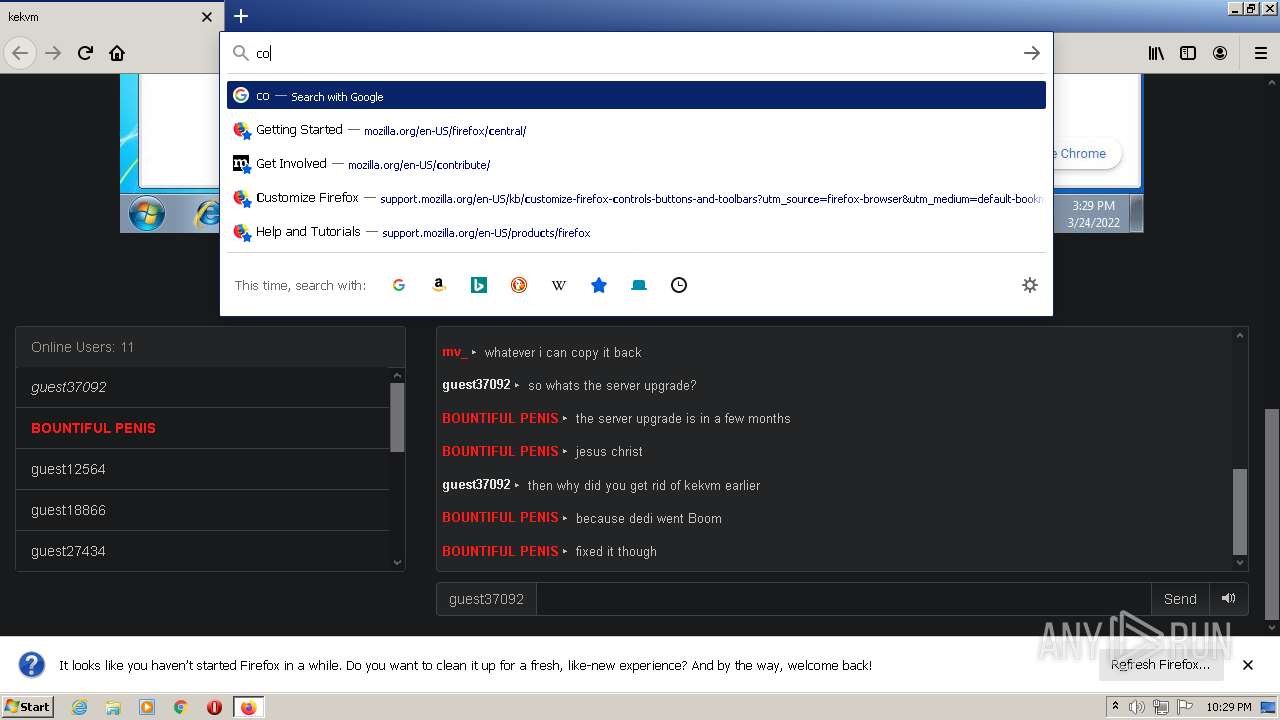This screenshot has height=720, width=1280.
Task: Select BOUNTIFUL PENIS in online users list
Action: pos(202,428)
